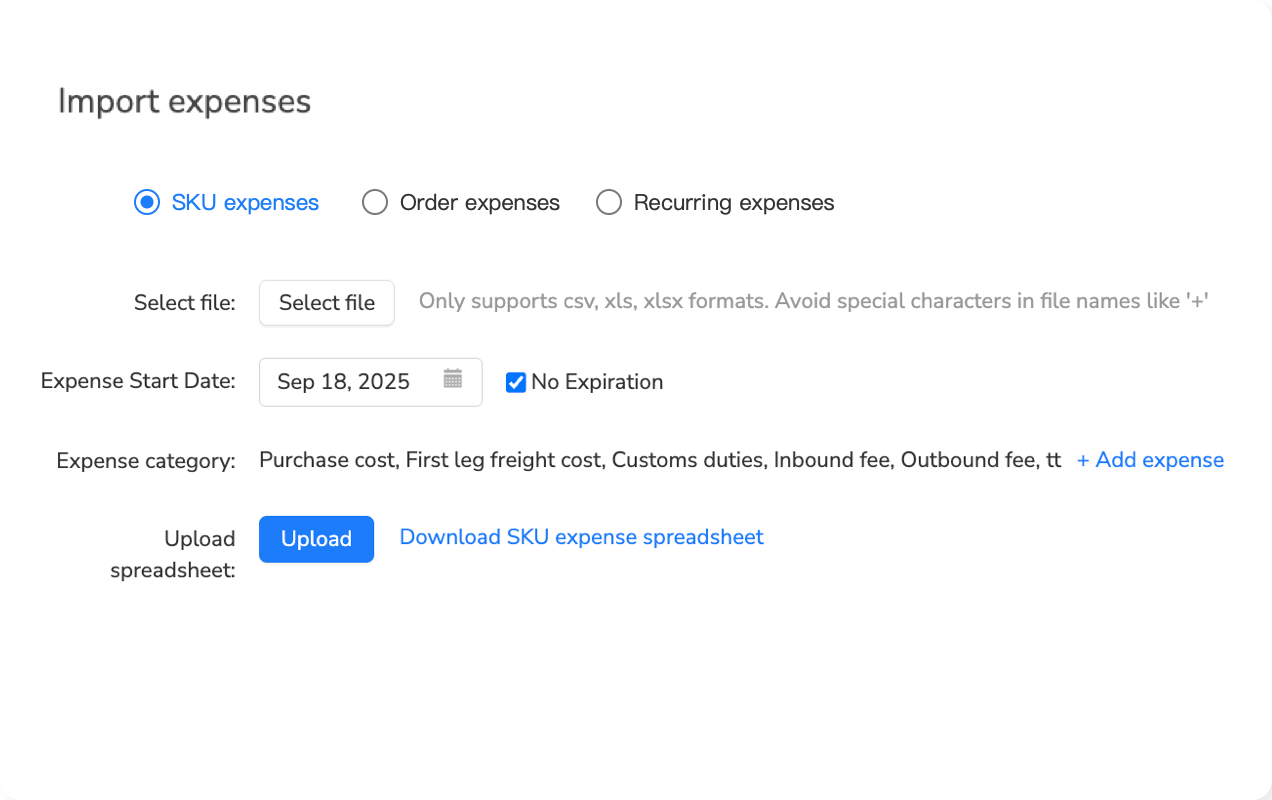This screenshot has height=800, width=1272.
Task: Click the supported formats hint text
Action: tap(814, 301)
